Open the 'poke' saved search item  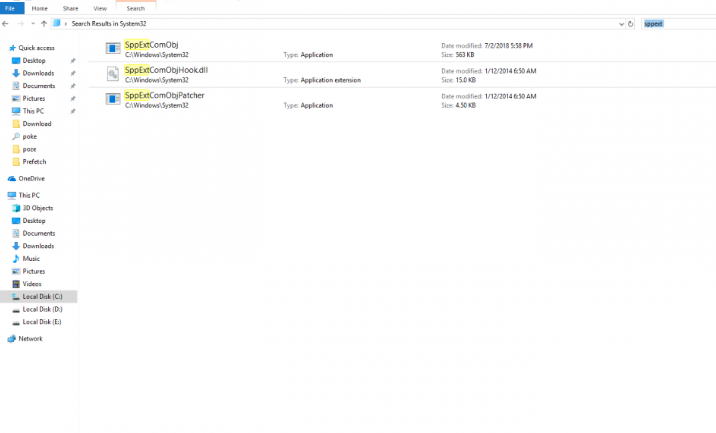(30, 137)
